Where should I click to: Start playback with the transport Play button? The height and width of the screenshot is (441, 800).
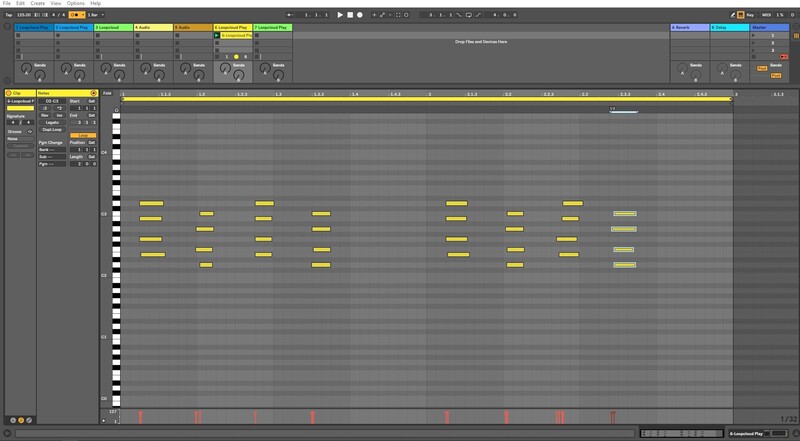click(x=340, y=15)
